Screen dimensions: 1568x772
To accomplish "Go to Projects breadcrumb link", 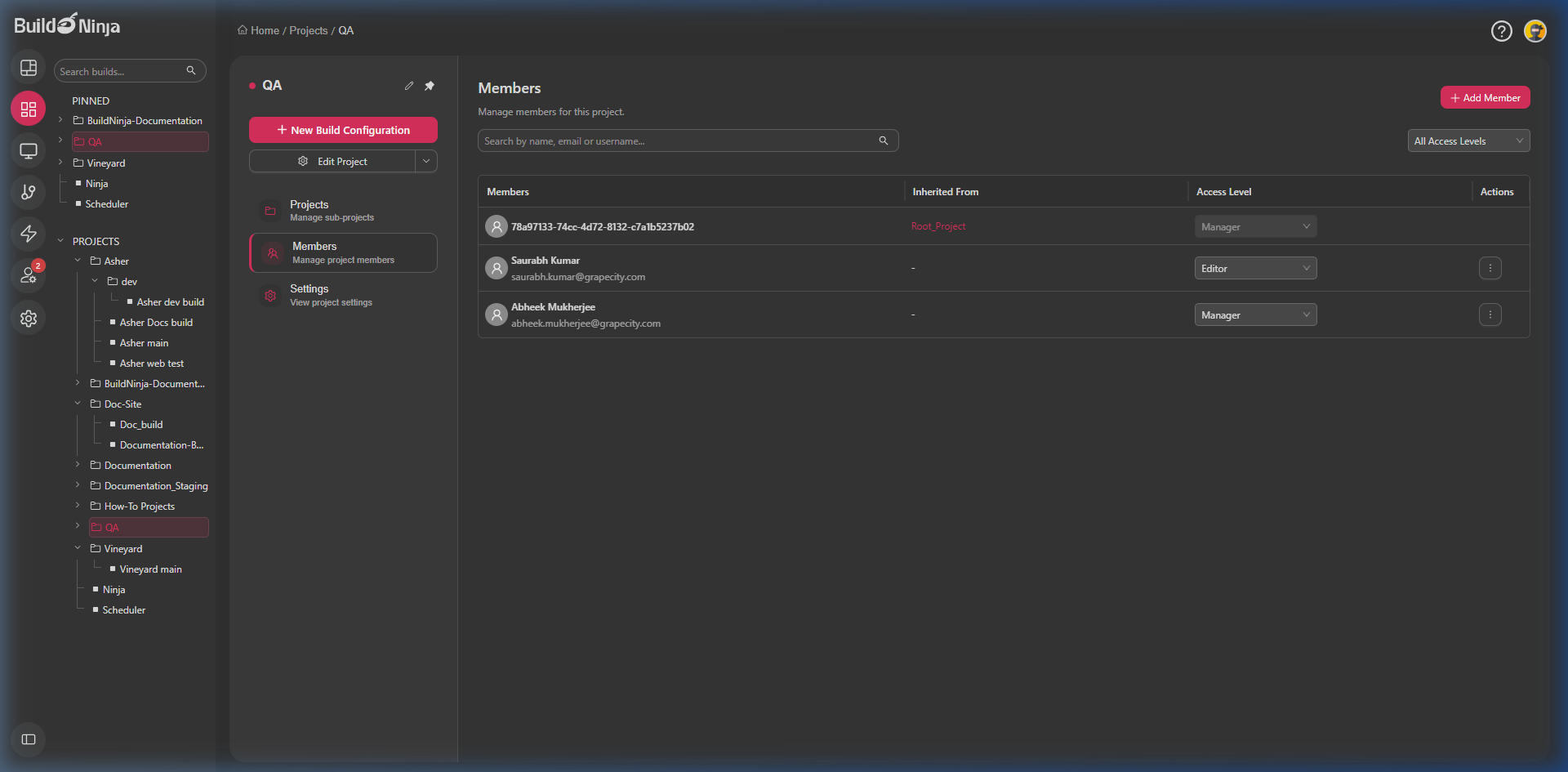I will (309, 30).
